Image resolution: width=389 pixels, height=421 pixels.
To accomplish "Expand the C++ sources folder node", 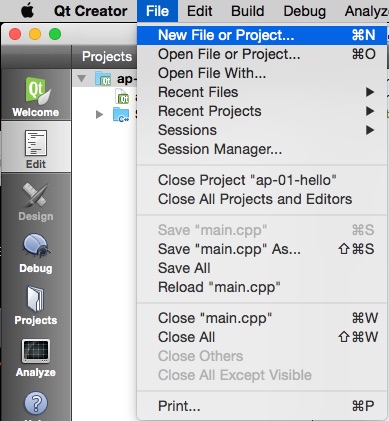I will [99, 115].
